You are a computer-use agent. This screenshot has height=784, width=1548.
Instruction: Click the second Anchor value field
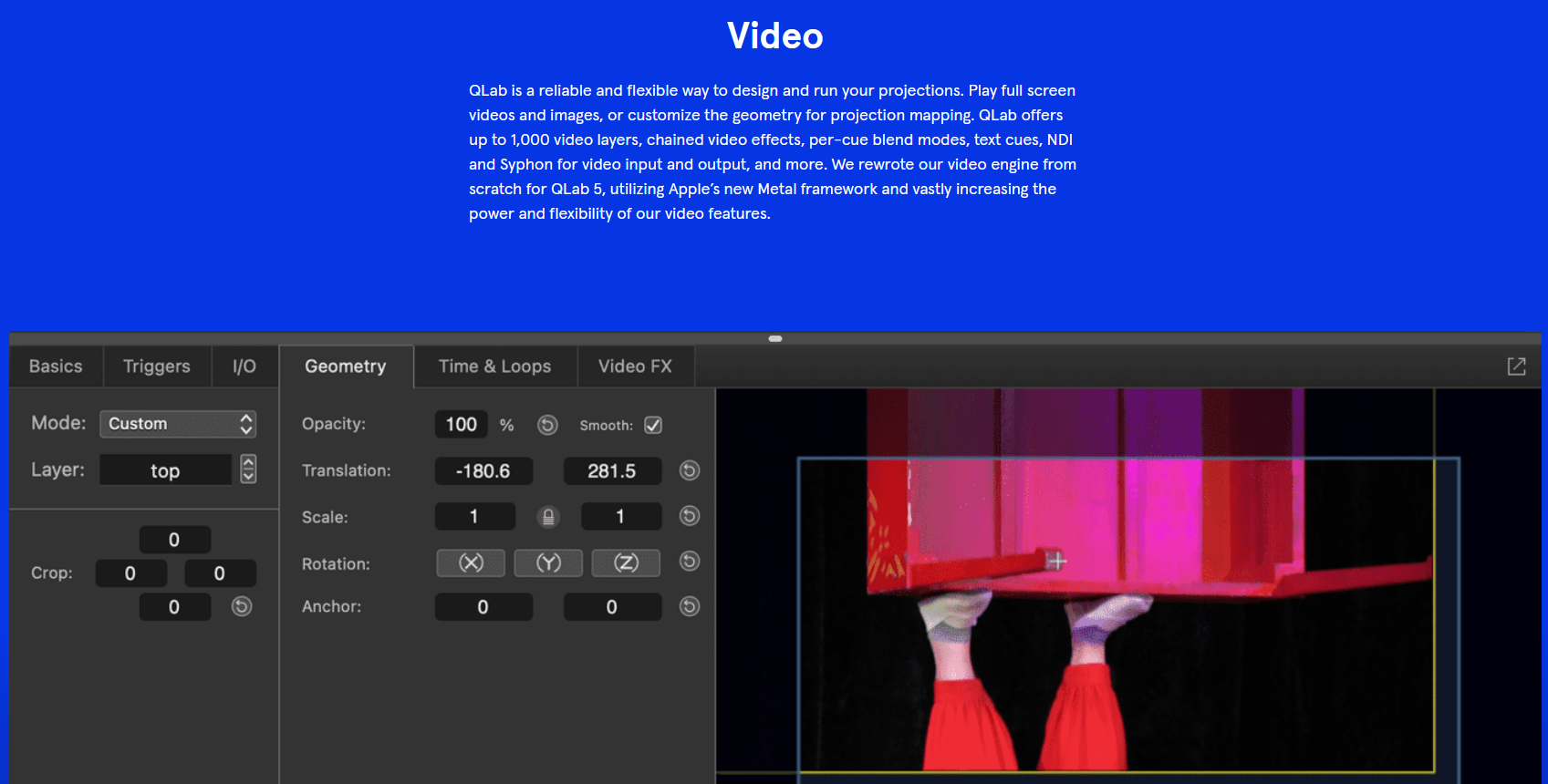click(612, 607)
